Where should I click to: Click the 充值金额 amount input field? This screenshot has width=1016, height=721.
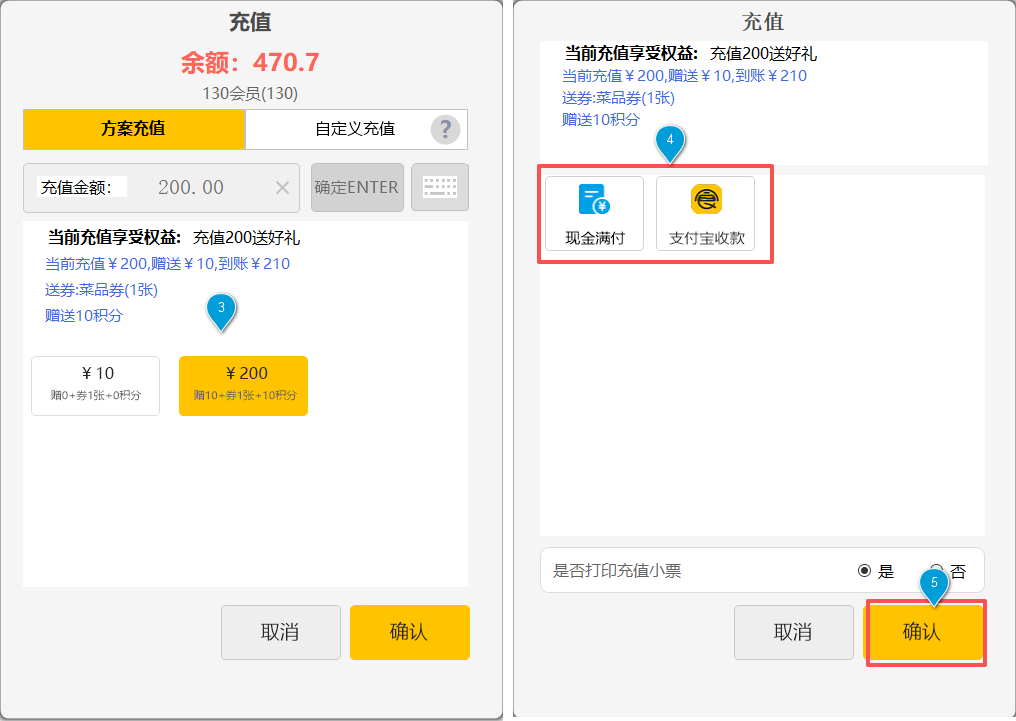tap(190, 188)
